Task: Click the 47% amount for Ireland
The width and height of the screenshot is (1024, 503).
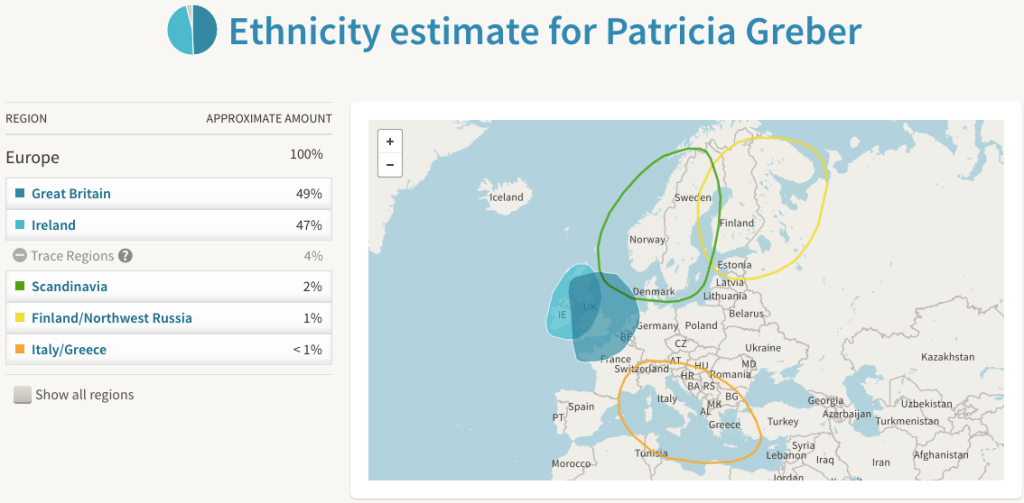Action: click(310, 225)
